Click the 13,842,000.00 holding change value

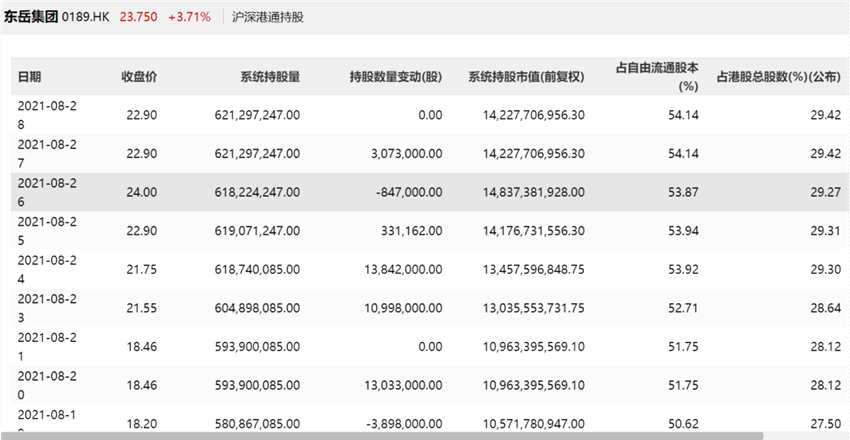point(401,270)
